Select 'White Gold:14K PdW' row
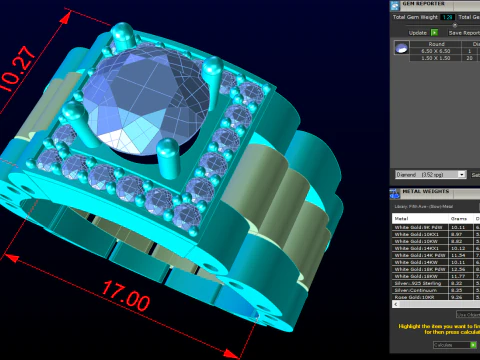The height and width of the screenshot is (360, 480). tap(436, 255)
